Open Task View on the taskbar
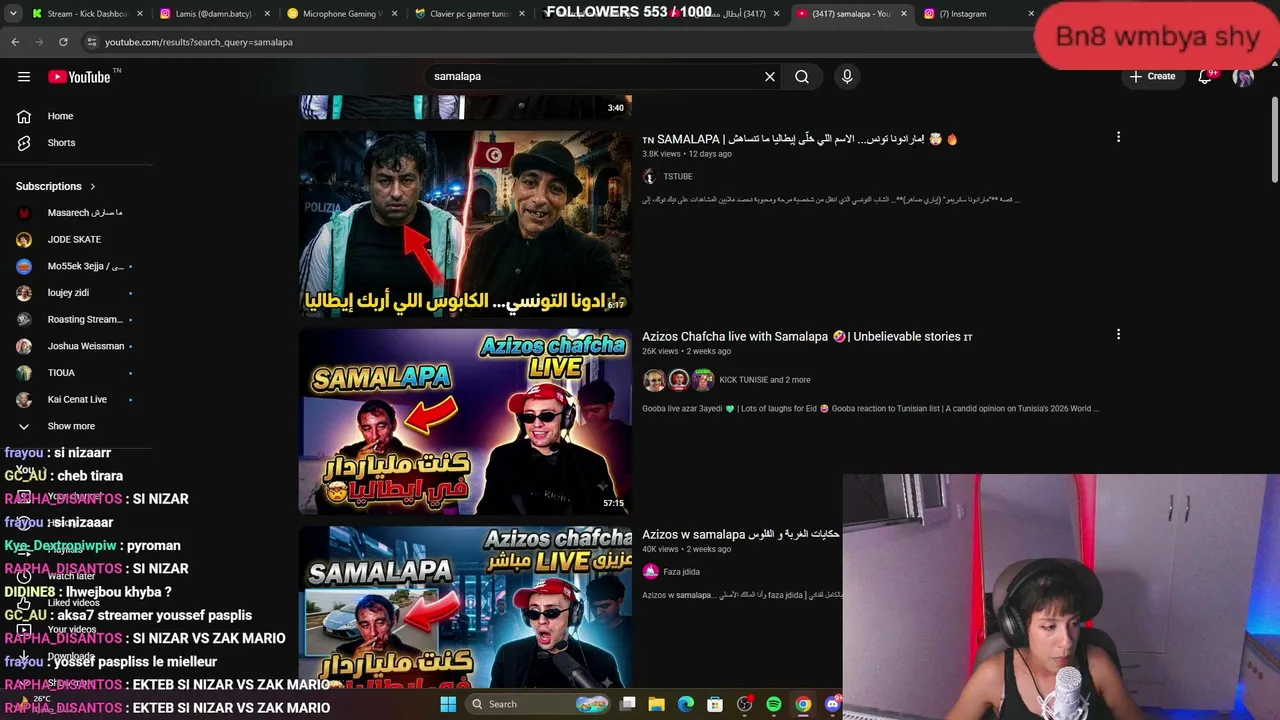Viewport: 1280px width, 720px height. 627,704
